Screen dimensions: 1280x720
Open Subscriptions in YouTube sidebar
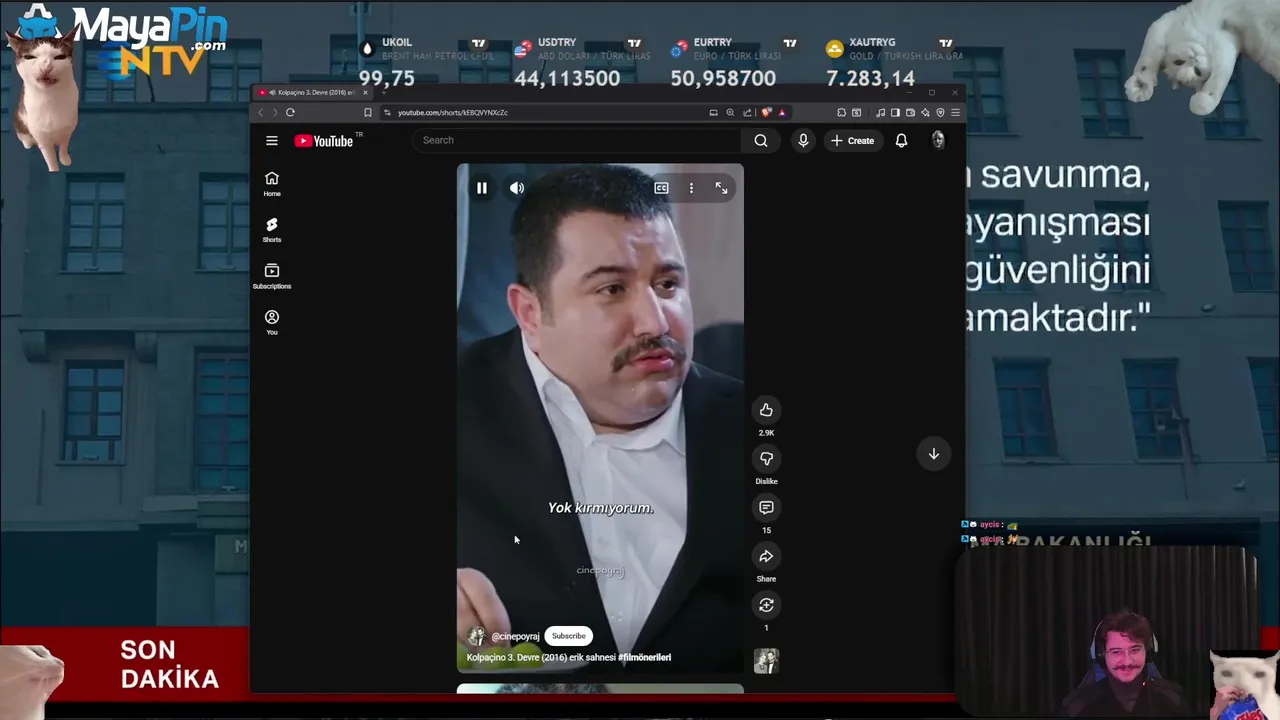[x=272, y=277]
